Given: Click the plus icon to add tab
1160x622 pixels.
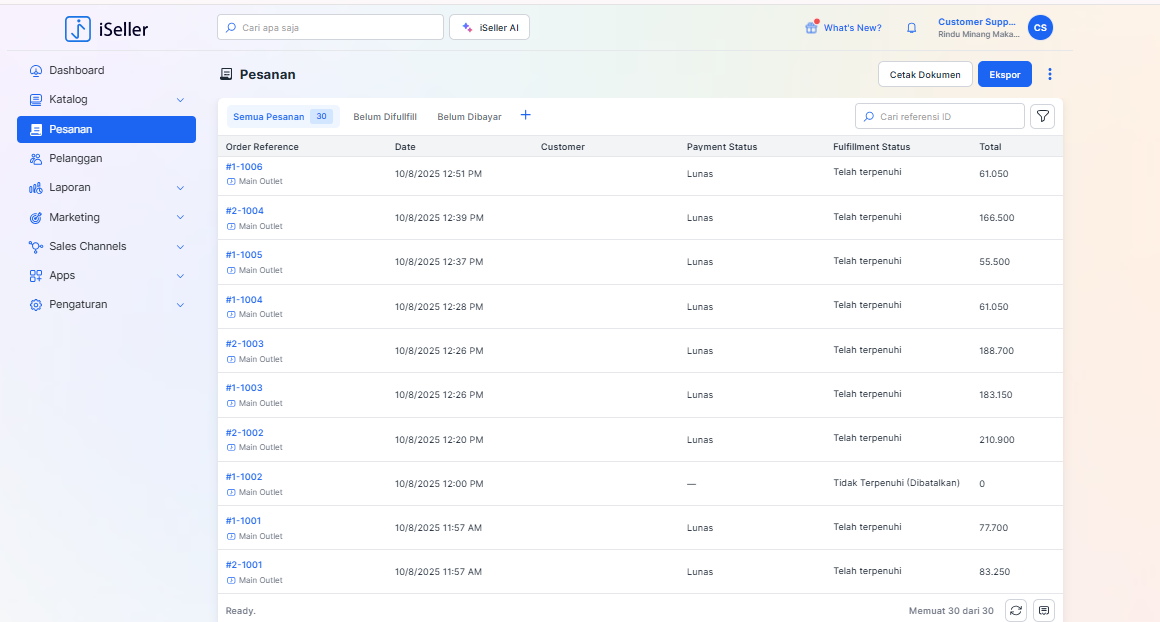Looking at the screenshot, I should tap(525, 116).
